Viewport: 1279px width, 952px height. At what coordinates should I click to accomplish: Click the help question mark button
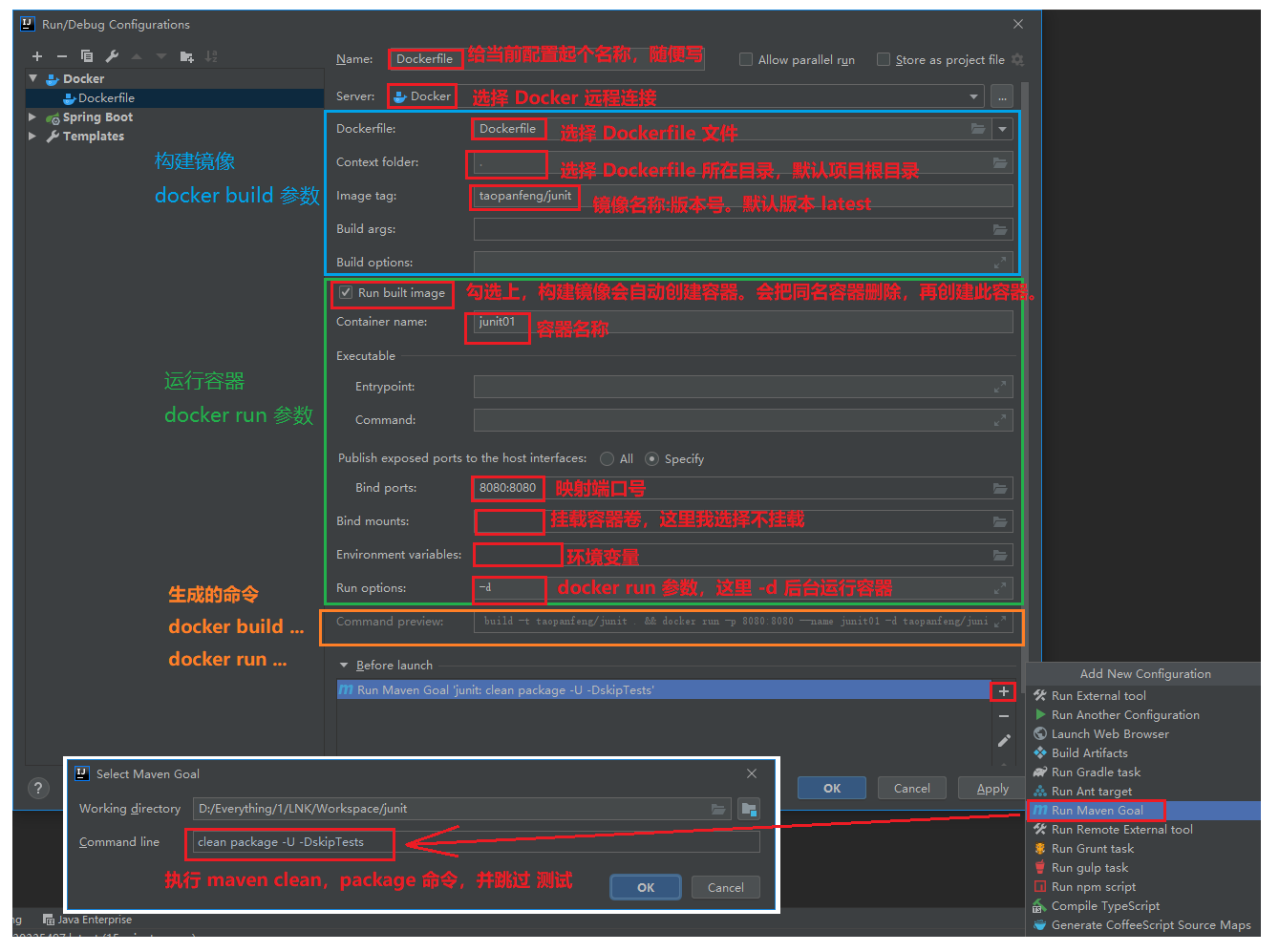pyautogui.click(x=38, y=788)
